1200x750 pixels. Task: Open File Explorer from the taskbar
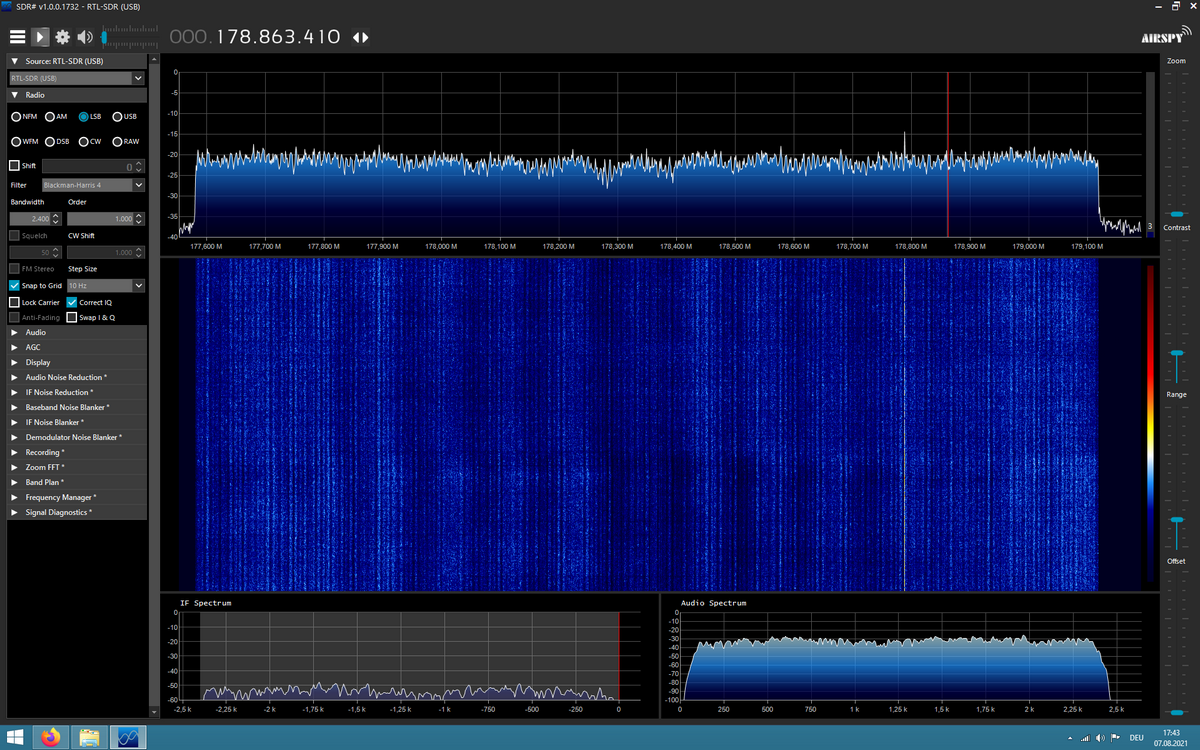(89, 737)
